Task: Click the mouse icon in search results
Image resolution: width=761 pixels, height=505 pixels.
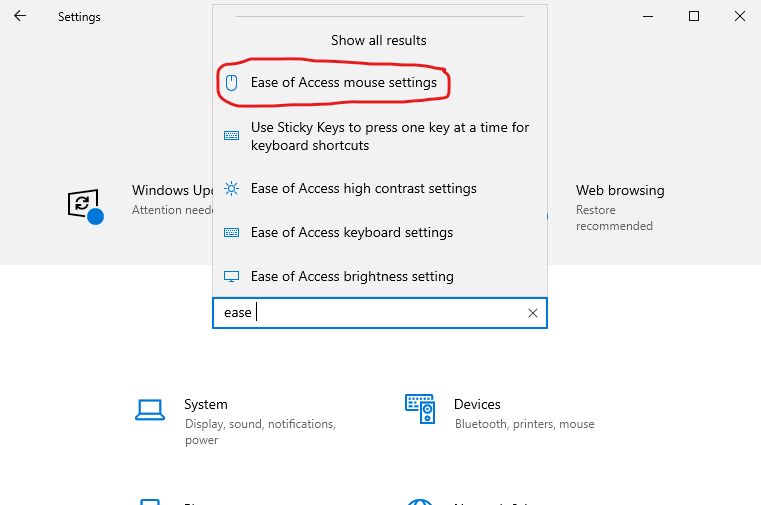Action: [x=232, y=83]
